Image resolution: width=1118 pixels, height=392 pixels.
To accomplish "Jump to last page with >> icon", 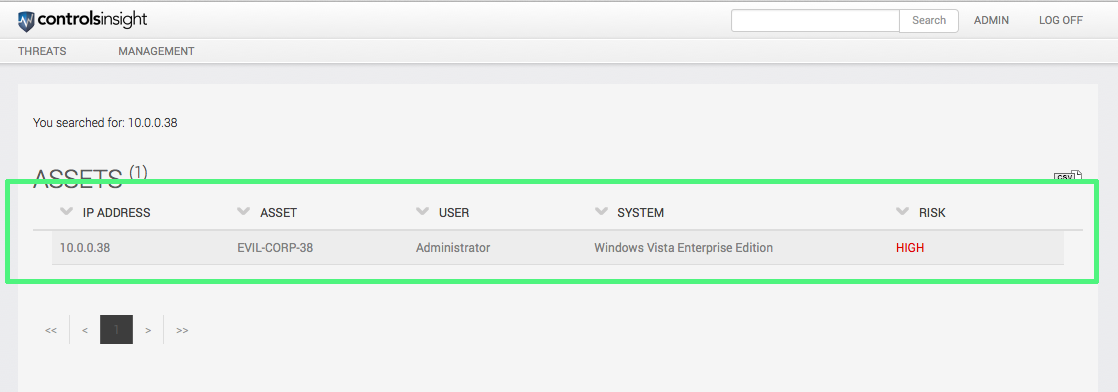I will 183,330.
